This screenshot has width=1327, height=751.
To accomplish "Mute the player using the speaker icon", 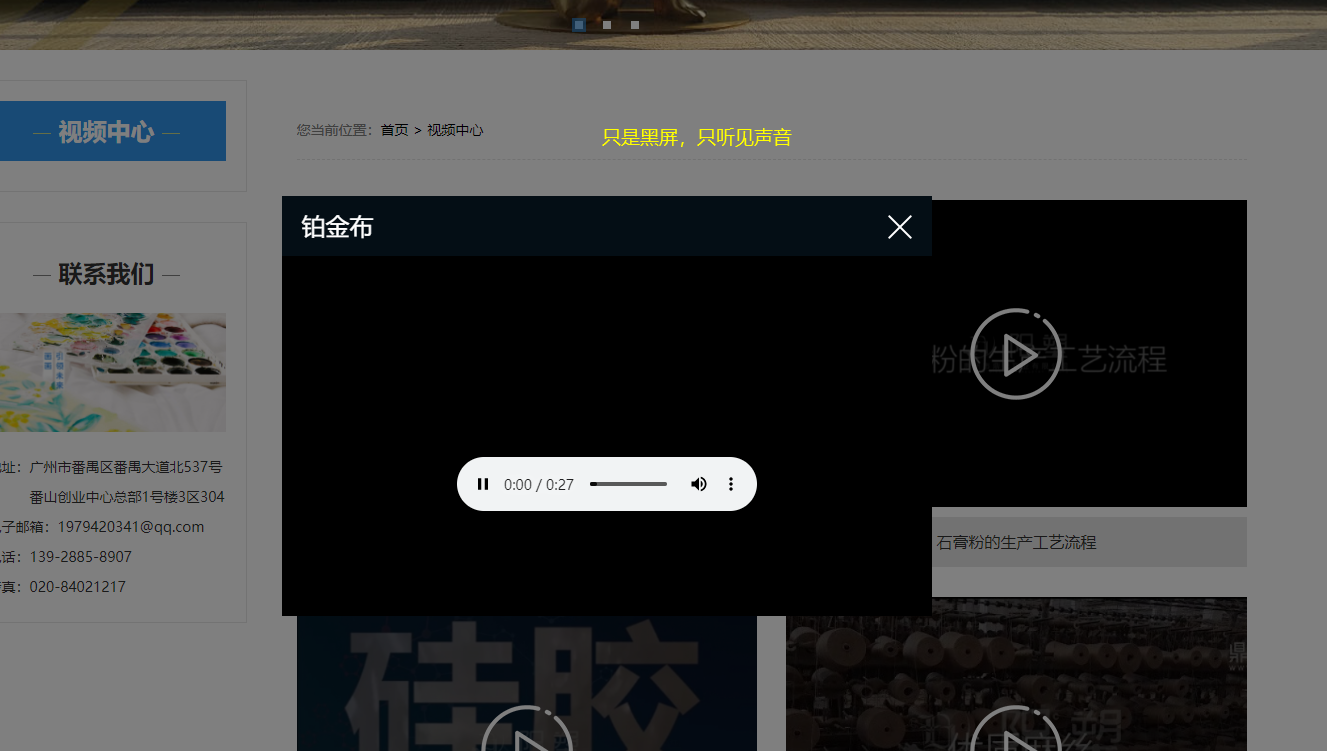I will click(699, 484).
